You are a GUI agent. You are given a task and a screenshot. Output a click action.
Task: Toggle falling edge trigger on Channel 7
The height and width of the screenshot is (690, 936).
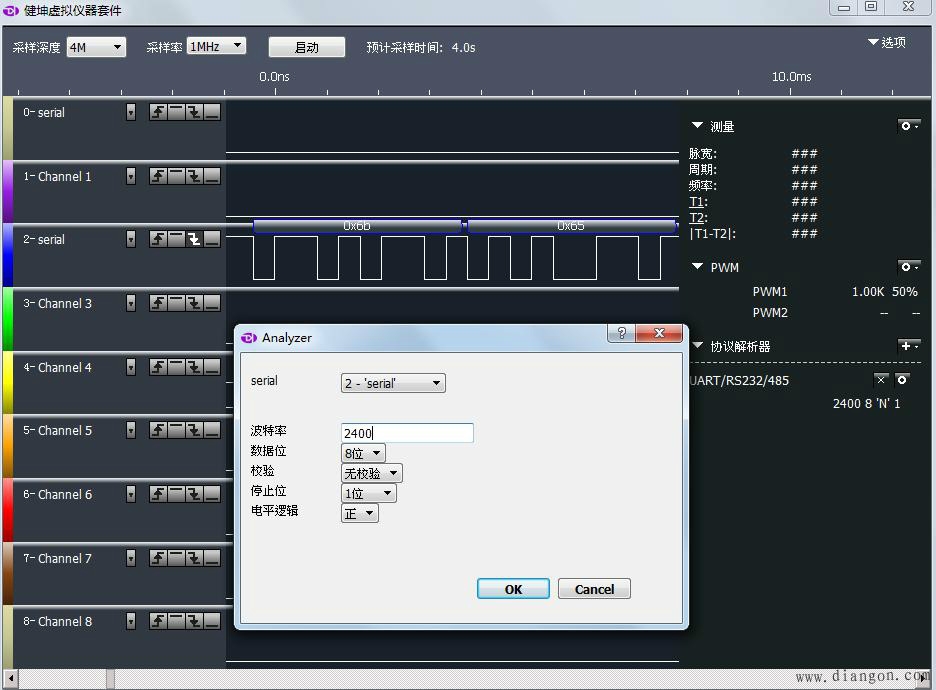pos(194,558)
